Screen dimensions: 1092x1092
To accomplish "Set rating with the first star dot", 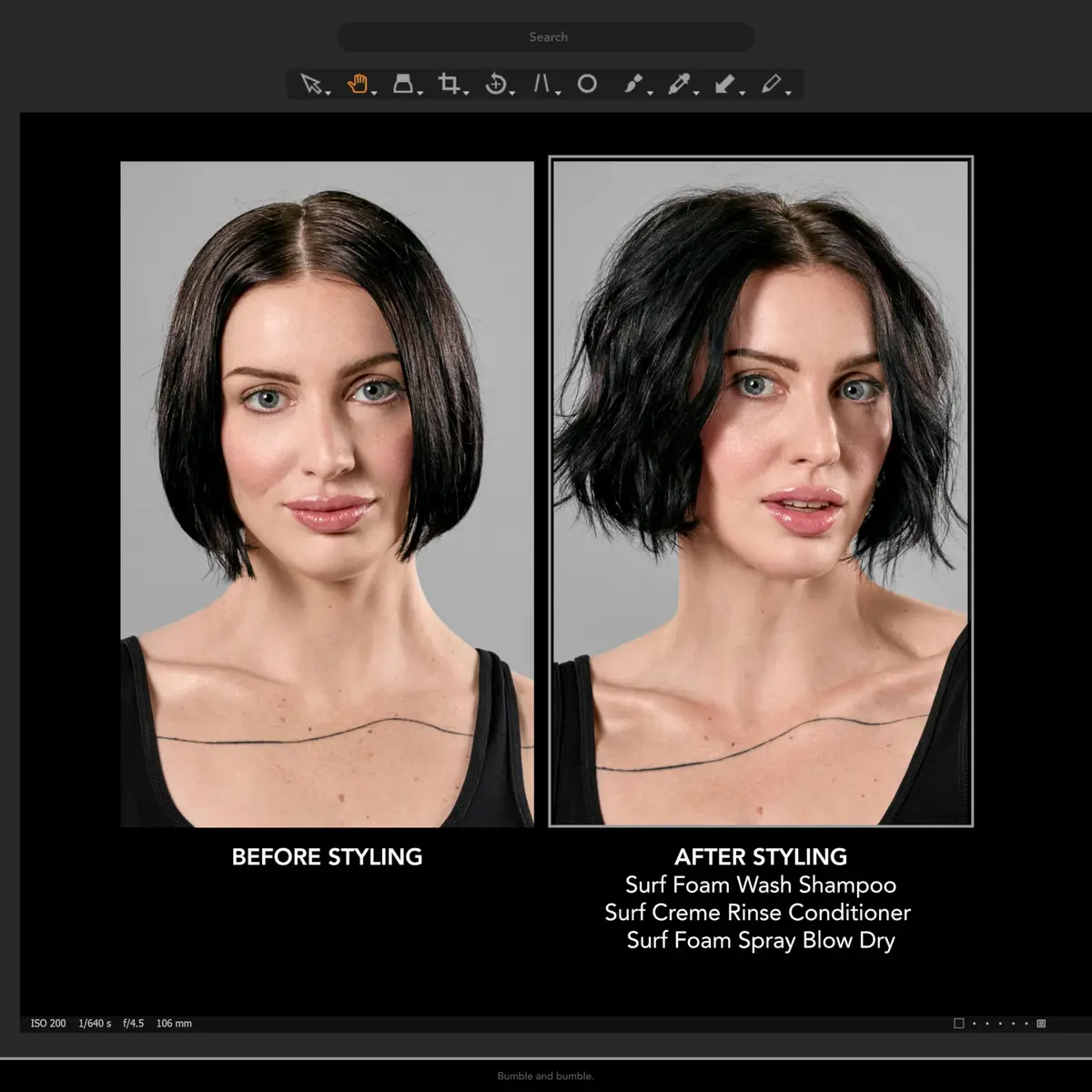I will (975, 1024).
